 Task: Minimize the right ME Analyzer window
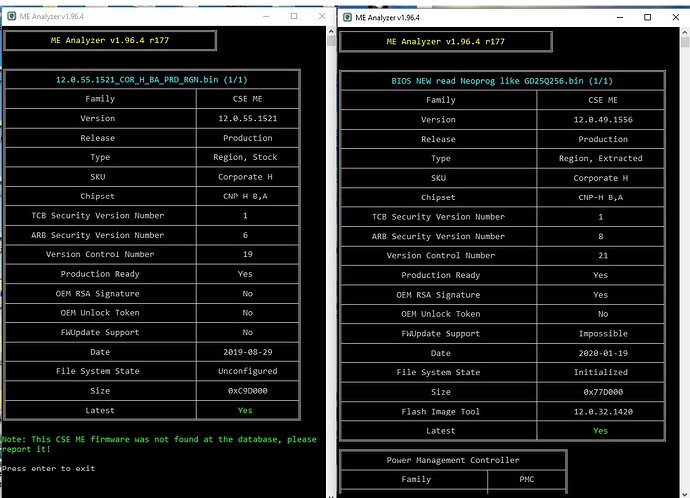(x=620, y=18)
